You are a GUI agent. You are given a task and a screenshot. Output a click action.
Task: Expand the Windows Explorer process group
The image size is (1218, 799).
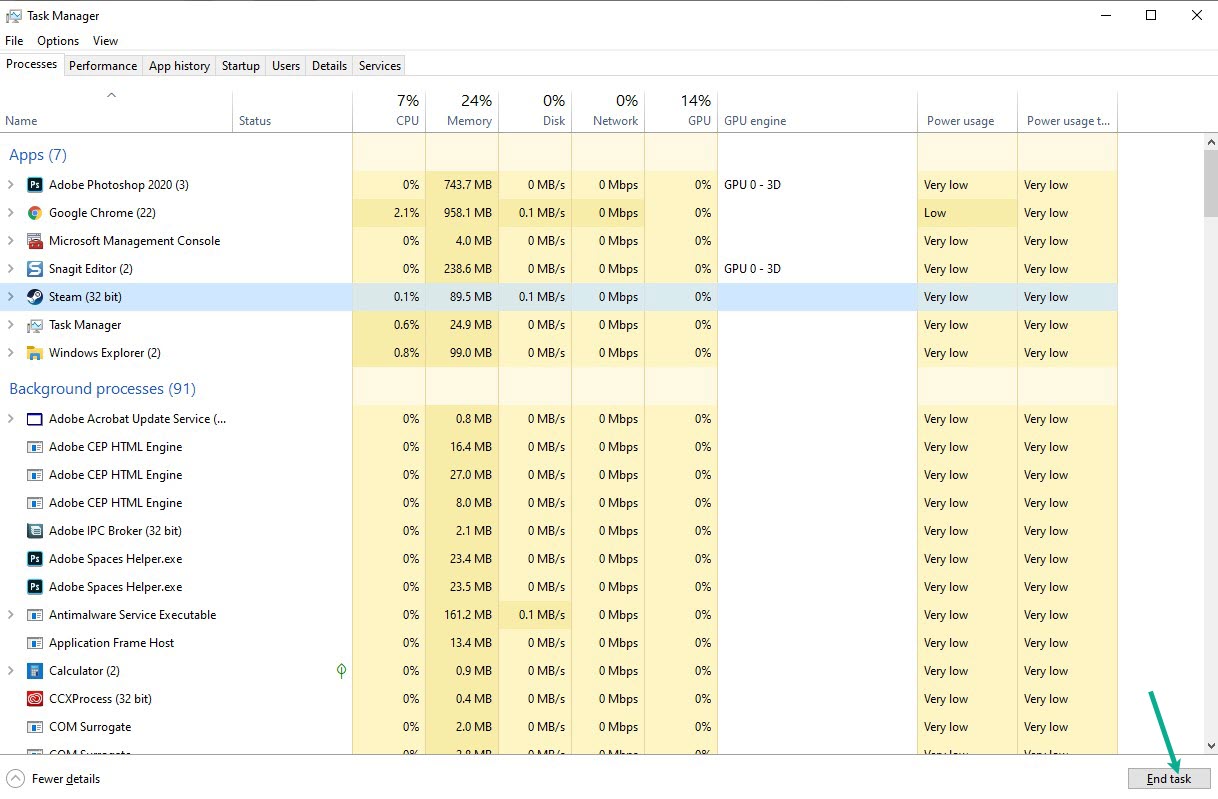pos(11,353)
